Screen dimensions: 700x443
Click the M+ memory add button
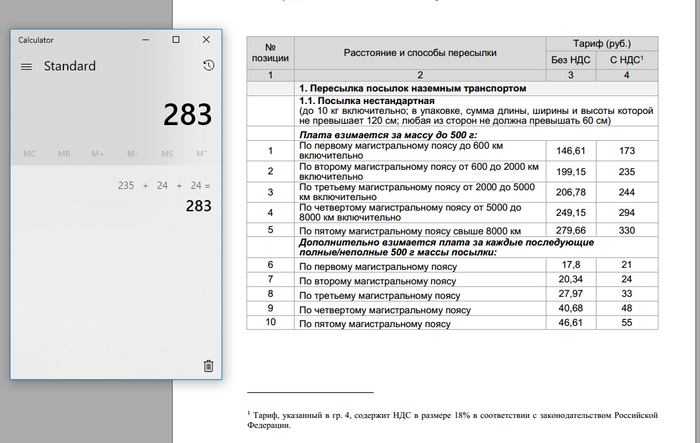98,154
